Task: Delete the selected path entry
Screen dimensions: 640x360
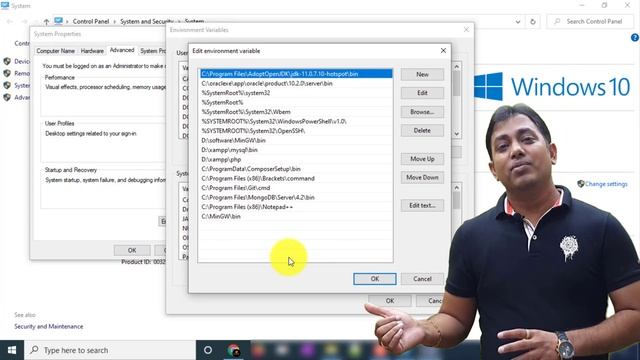Action: [422, 131]
